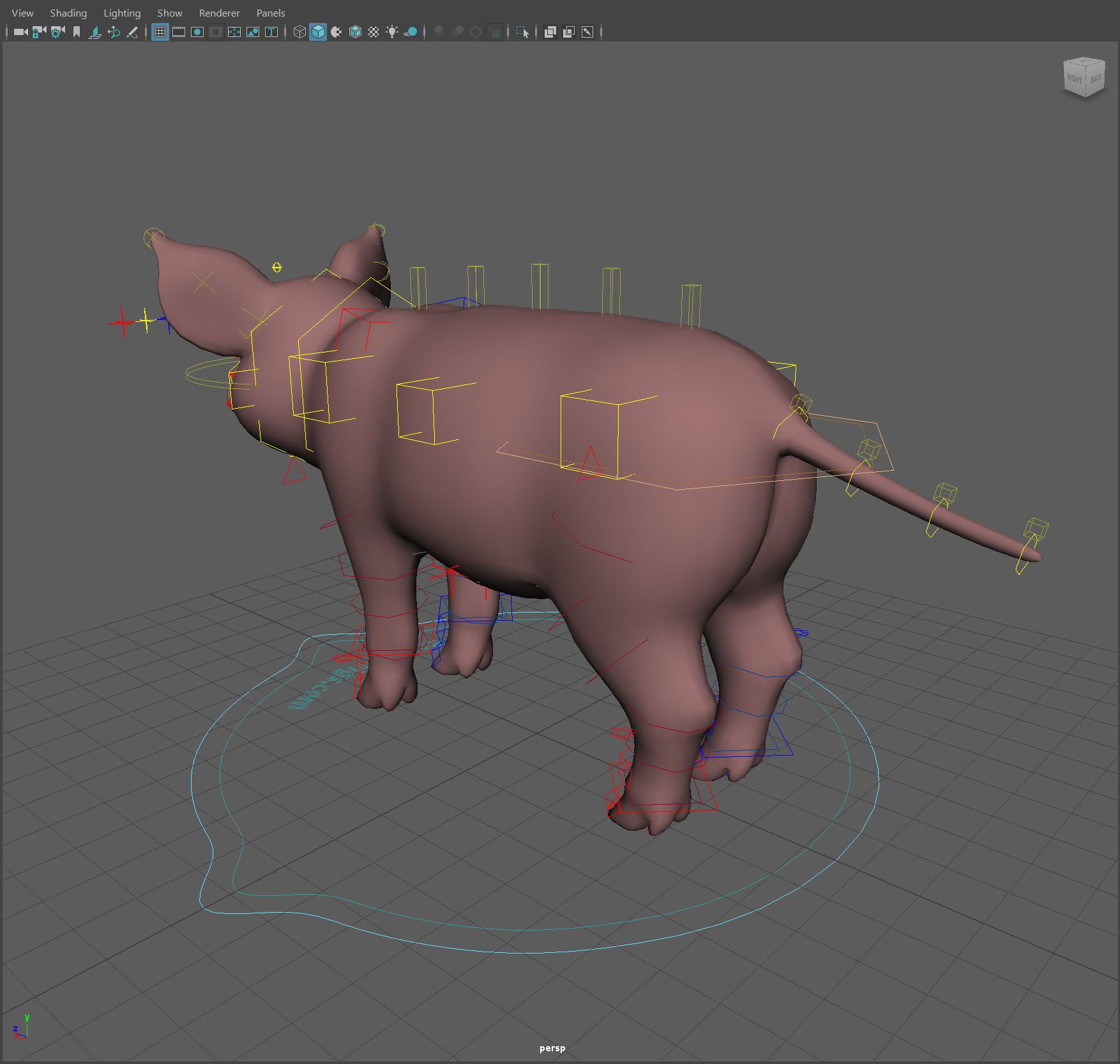Image resolution: width=1120 pixels, height=1064 pixels.
Task: Open the View menu
Action: [x=22, y=13]
